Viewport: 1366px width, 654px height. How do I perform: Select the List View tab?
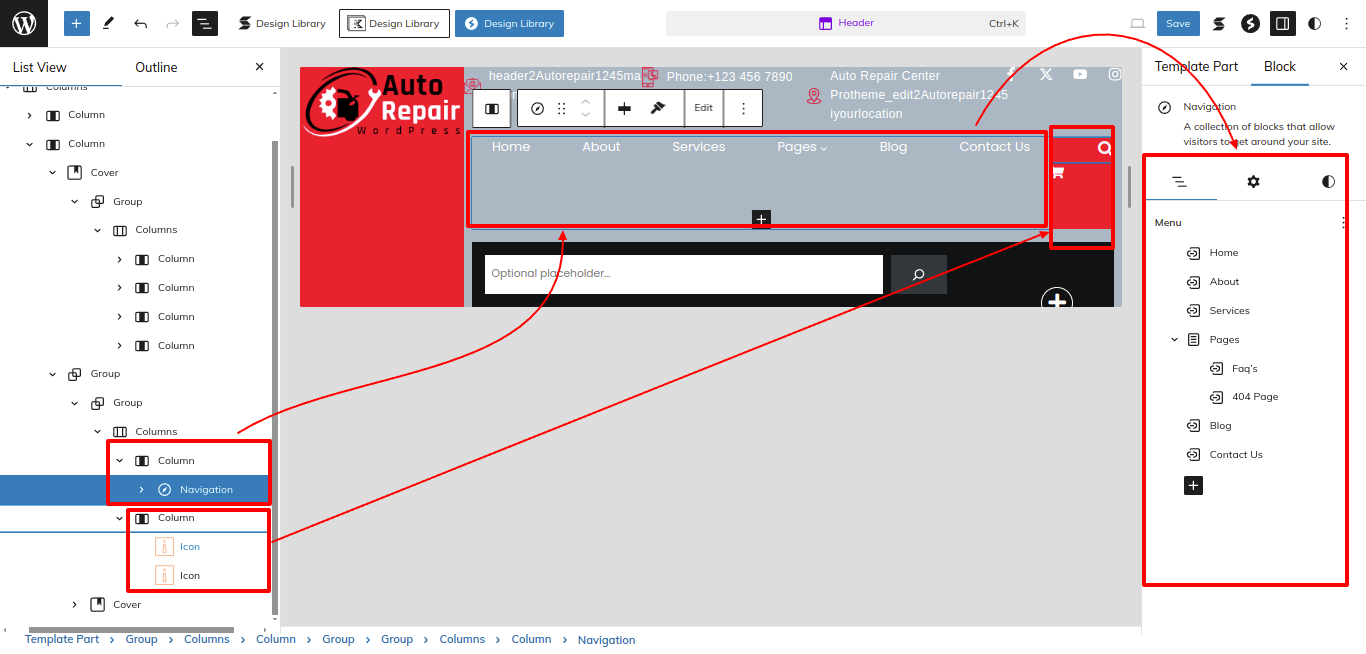click(x=40, y=67)
